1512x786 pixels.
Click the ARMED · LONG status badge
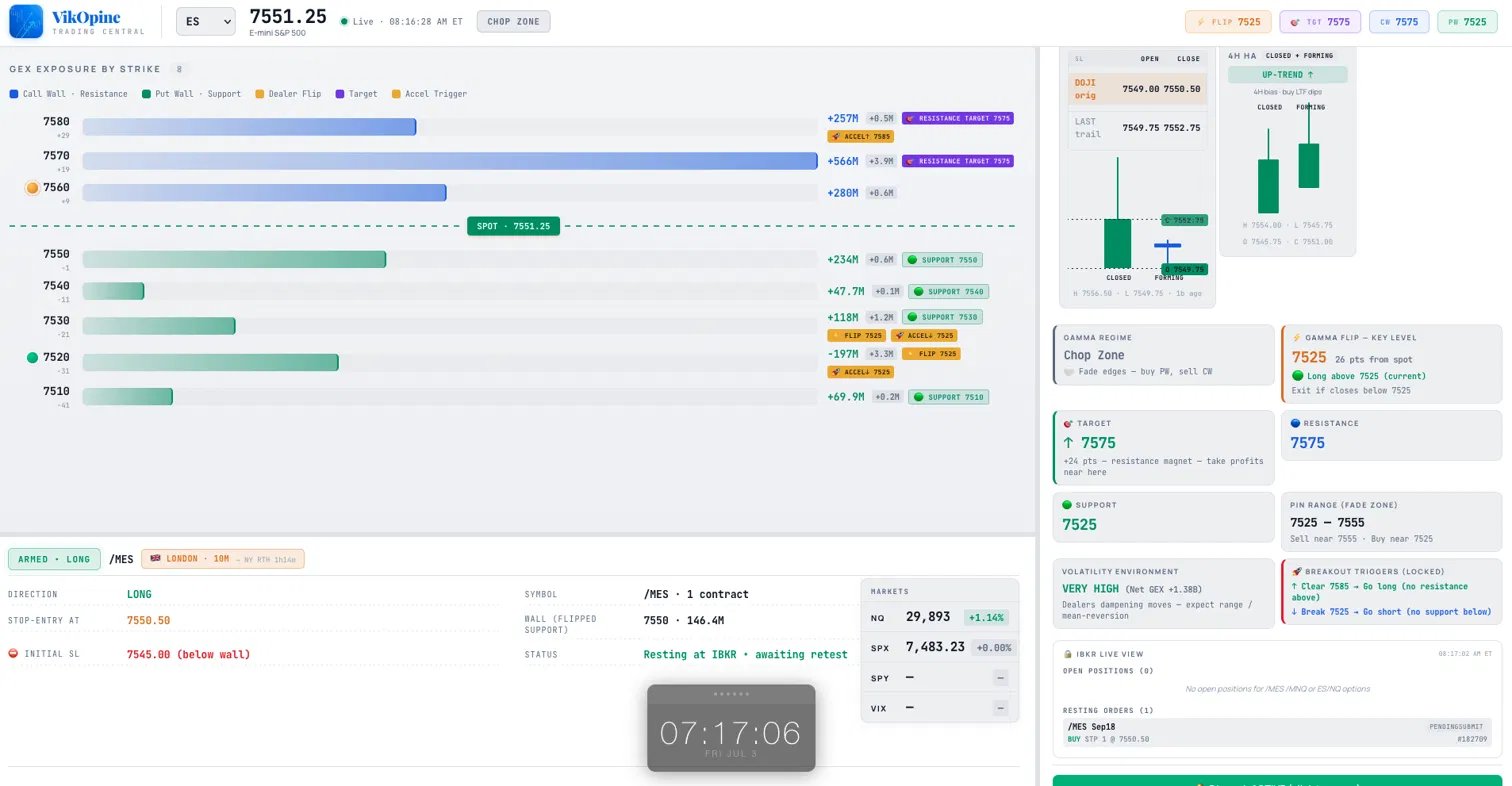54,559
